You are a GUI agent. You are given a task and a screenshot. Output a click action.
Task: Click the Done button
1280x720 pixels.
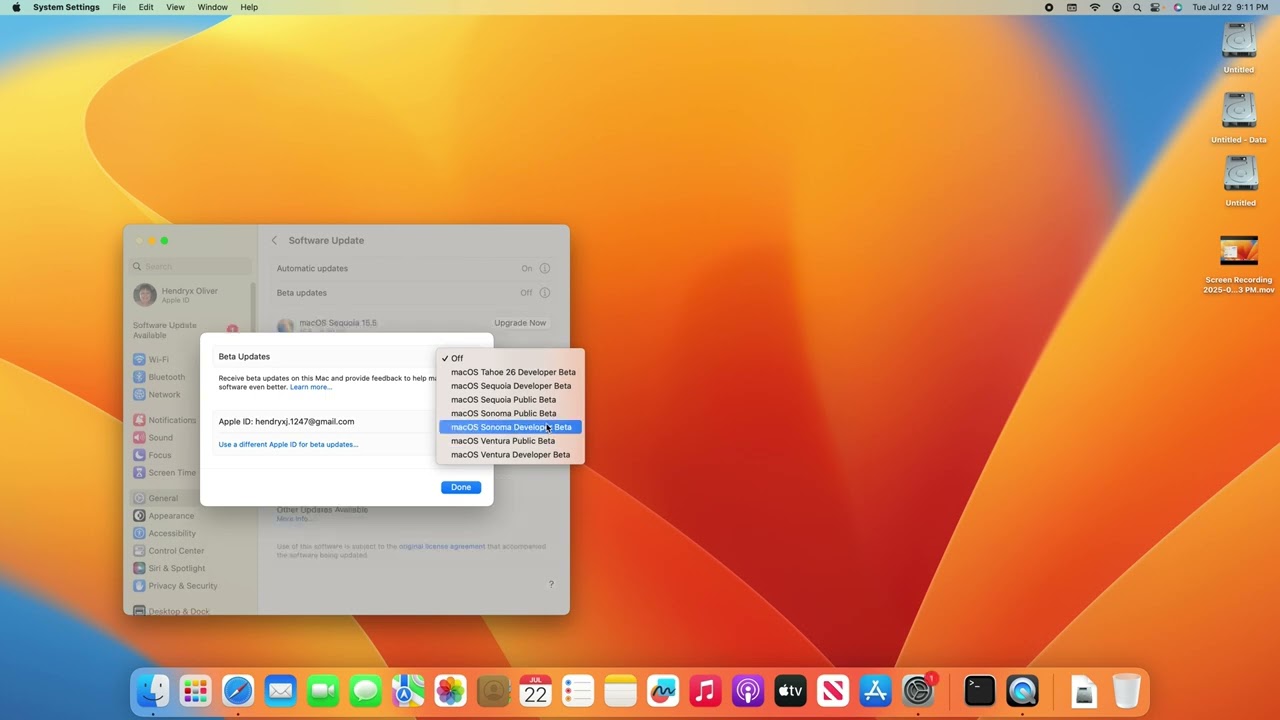click(x=461, y=487)
